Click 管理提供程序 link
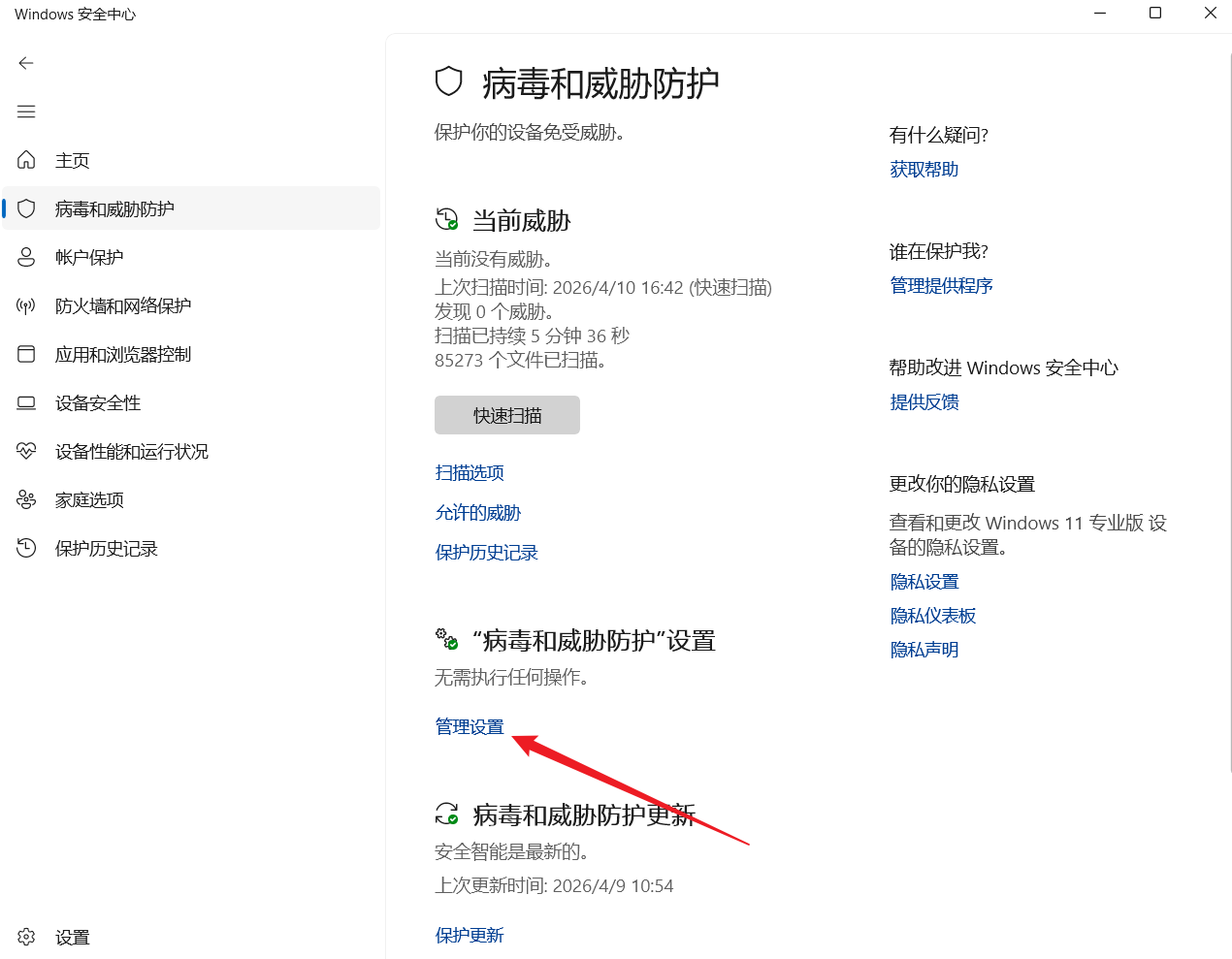 tap(941, 285)
